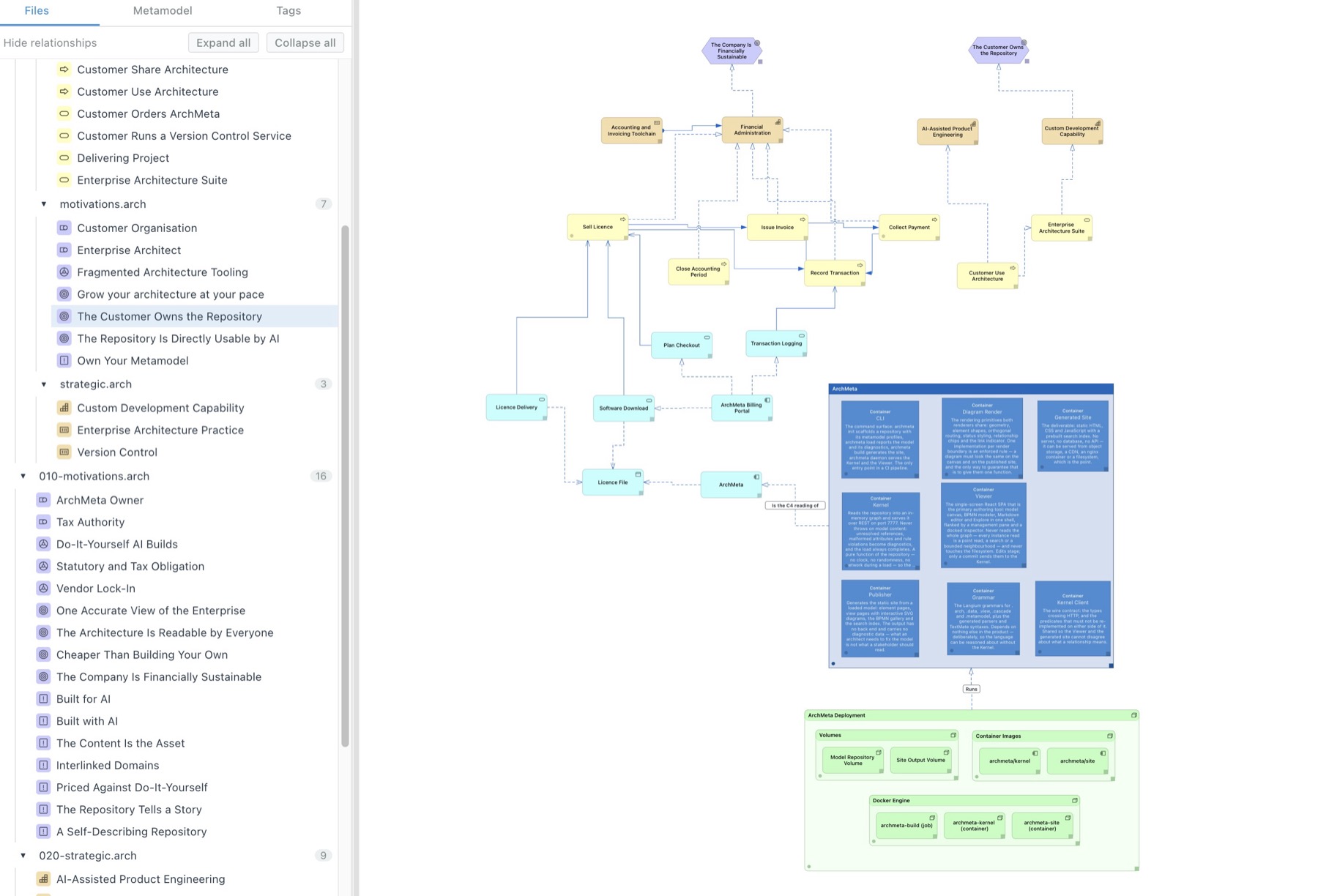Viewport: 1318px width, 896px height.
Task: Click the Customer Orders ArchMeta service icon
Action: tap(64, 113)
